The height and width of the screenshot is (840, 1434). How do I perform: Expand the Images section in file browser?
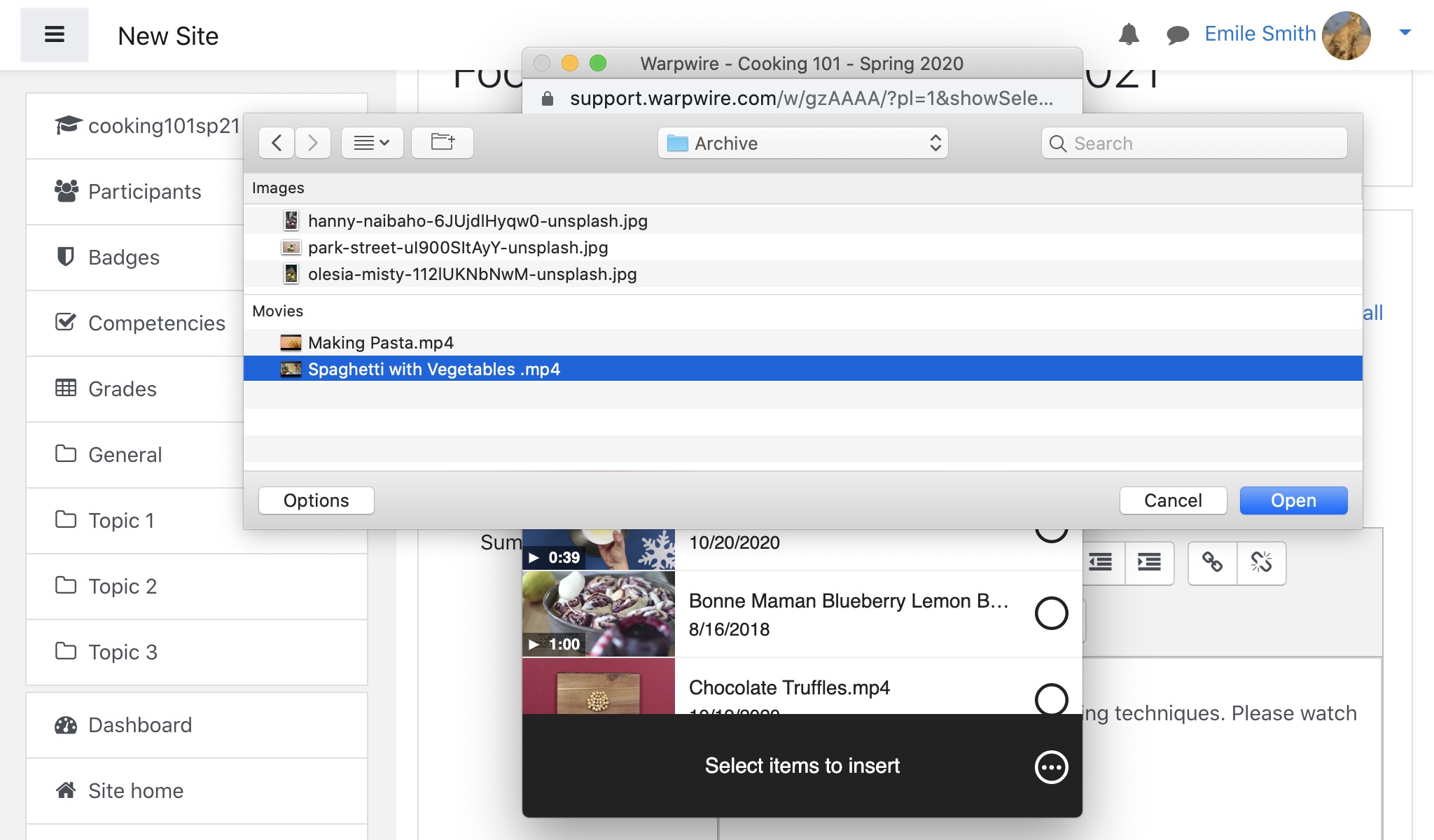pos(277,188)
